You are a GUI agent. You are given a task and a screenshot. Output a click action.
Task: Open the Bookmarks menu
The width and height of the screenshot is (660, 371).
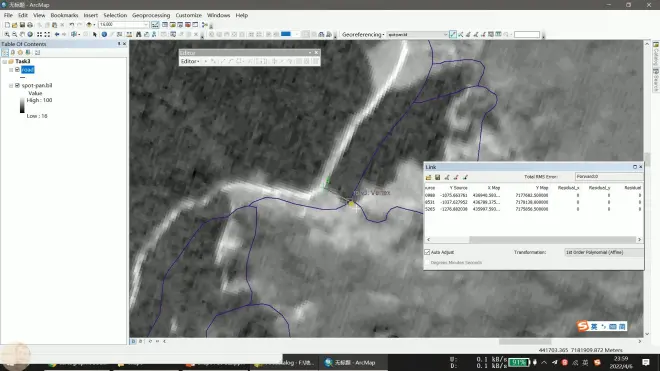(64, 15)
